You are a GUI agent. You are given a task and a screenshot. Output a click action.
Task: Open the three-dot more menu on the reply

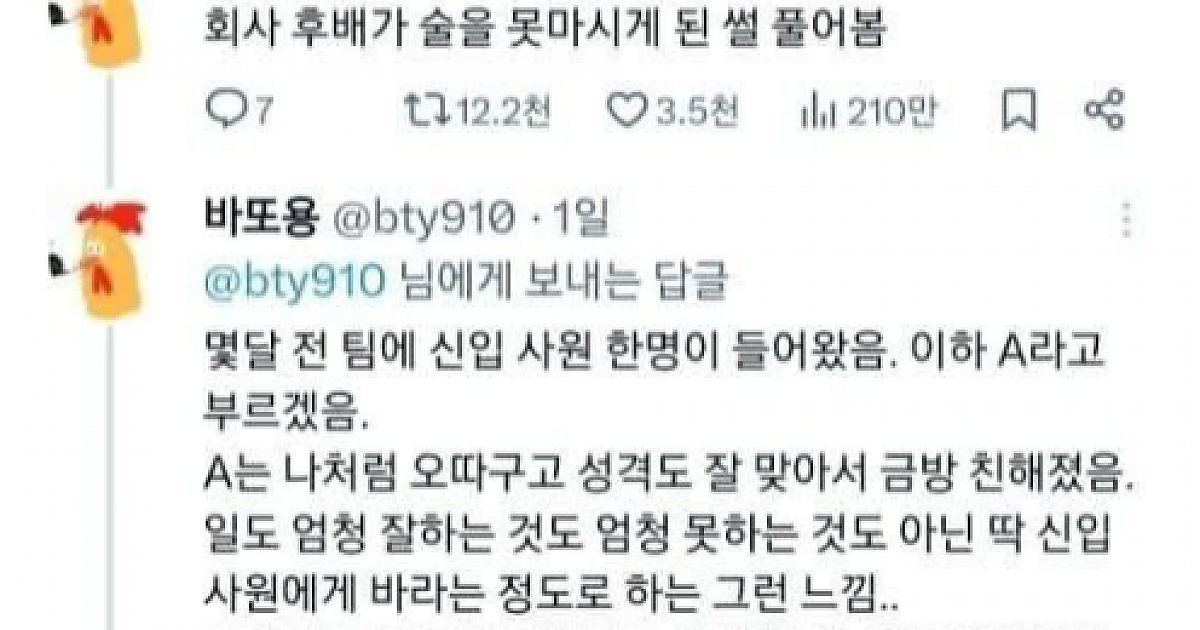[1128, 220]
